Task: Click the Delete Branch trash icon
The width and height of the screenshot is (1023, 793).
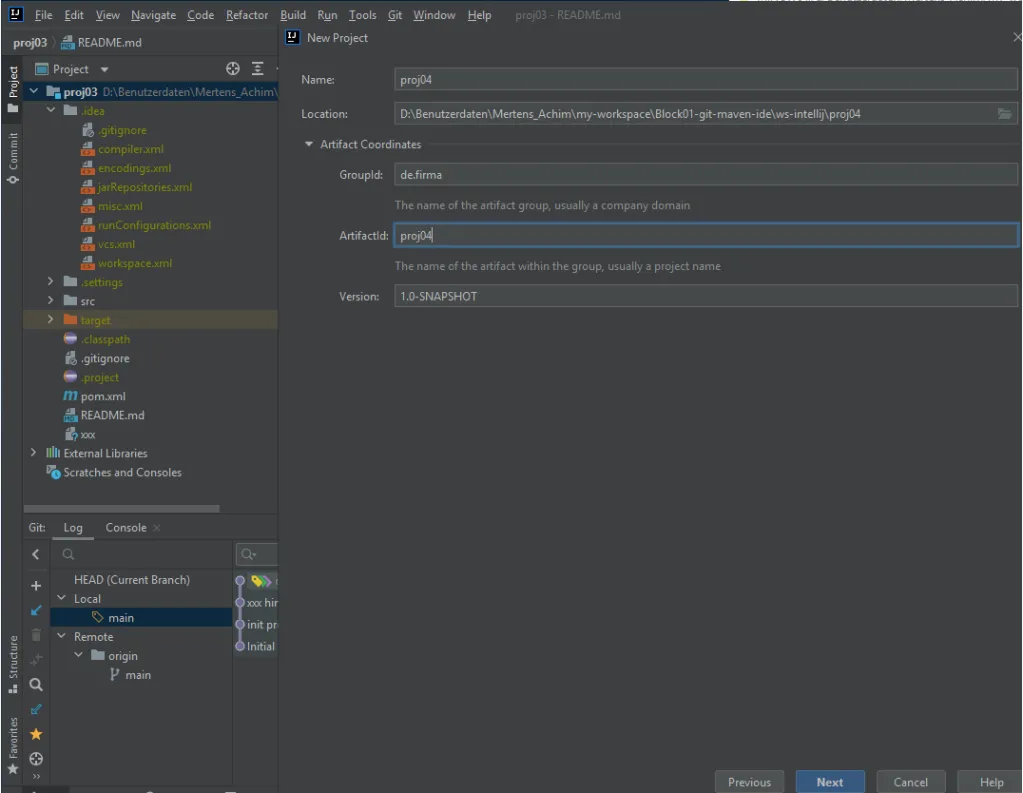Action: pos(36,635)
